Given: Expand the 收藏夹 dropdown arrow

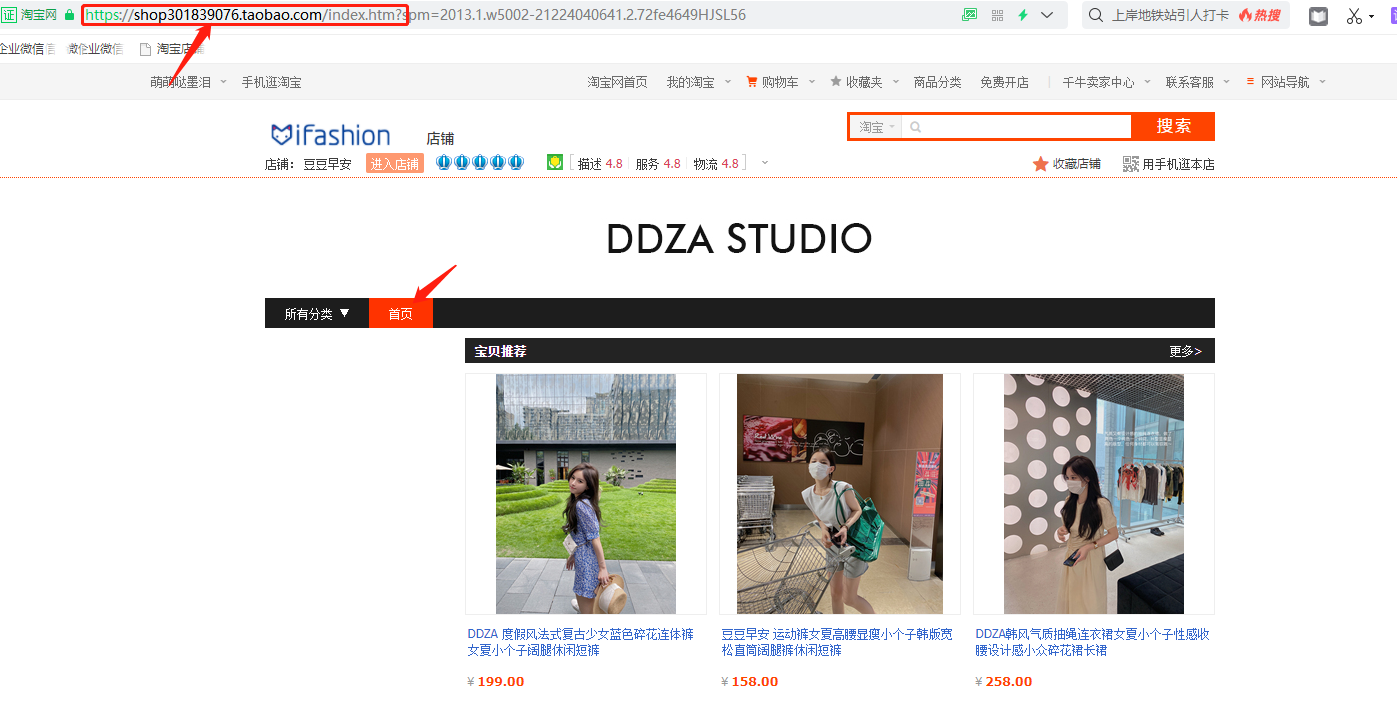Looking at the screenshot, I should (x=895, y=82).
